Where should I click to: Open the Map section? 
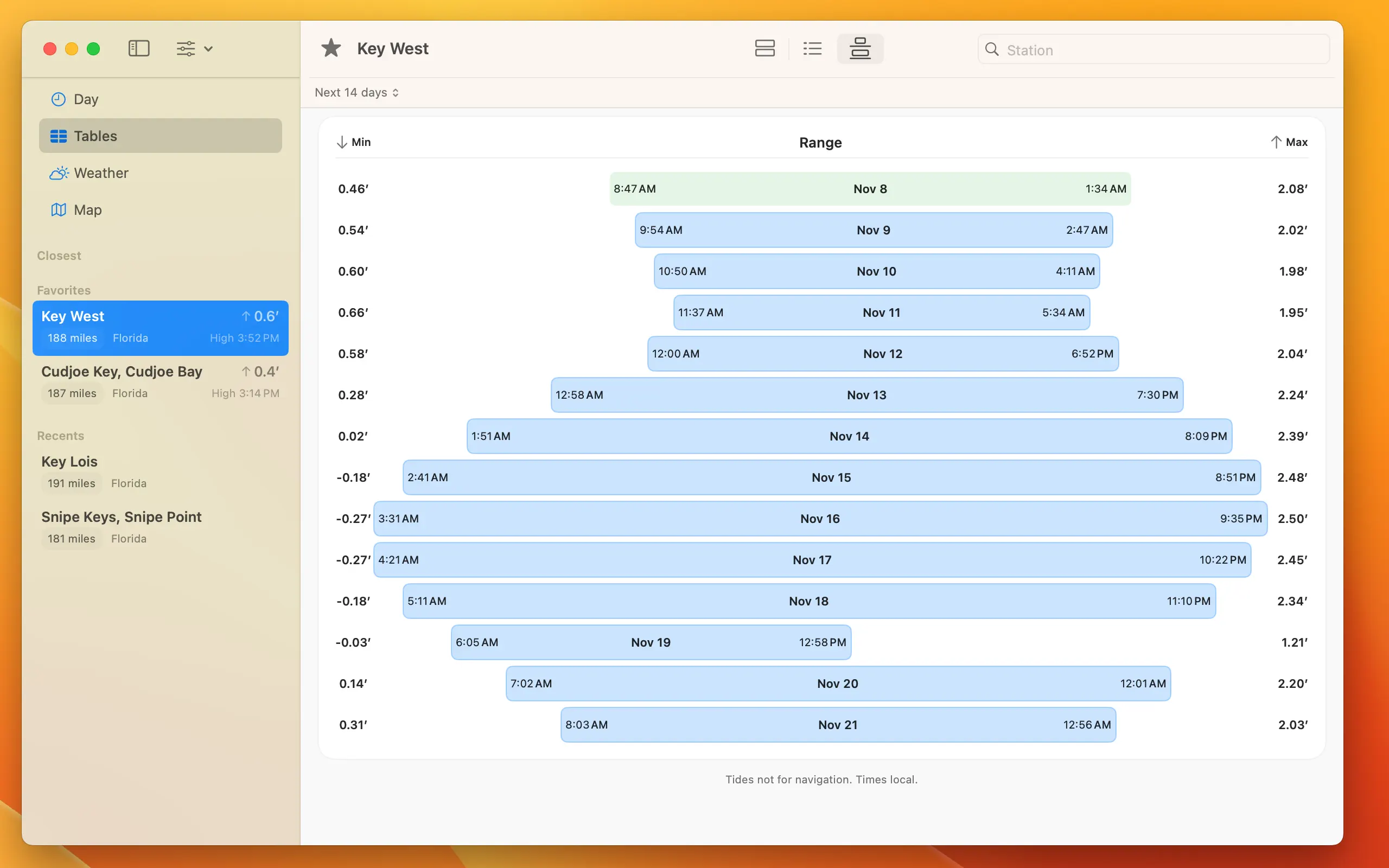click(87, 210)
